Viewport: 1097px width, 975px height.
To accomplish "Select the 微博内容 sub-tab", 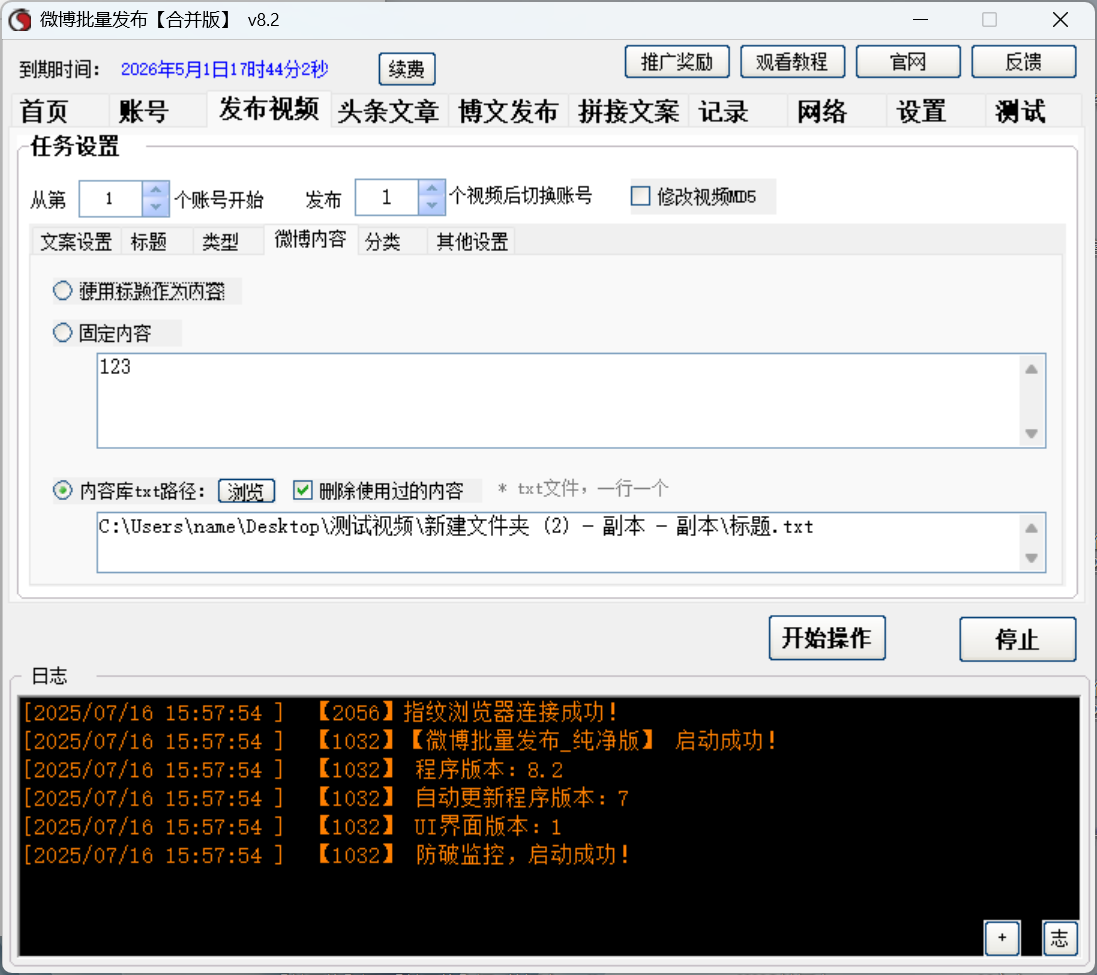I will 311,239.
